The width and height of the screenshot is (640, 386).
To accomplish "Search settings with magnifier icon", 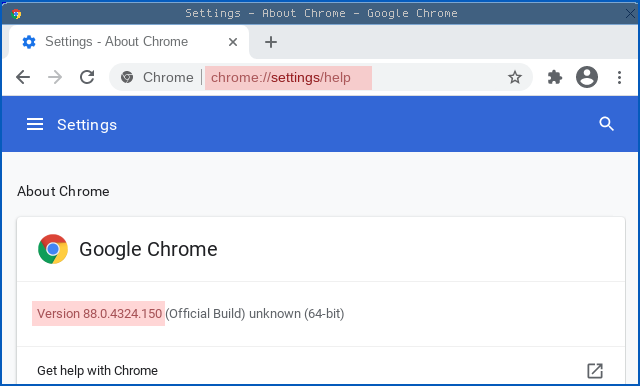I will coord(606,124).
